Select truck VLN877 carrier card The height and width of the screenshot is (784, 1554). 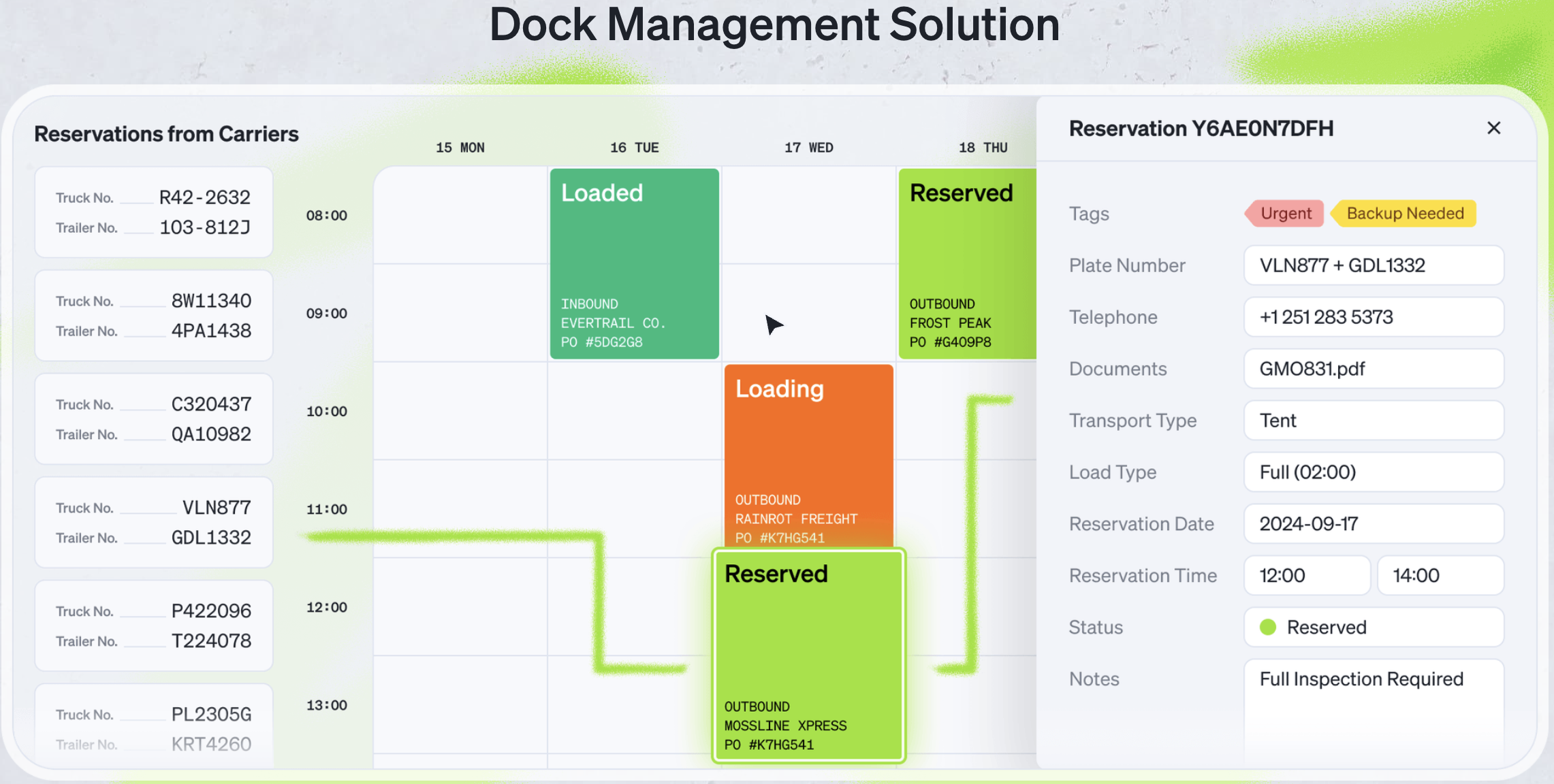(x=154, y=522)
